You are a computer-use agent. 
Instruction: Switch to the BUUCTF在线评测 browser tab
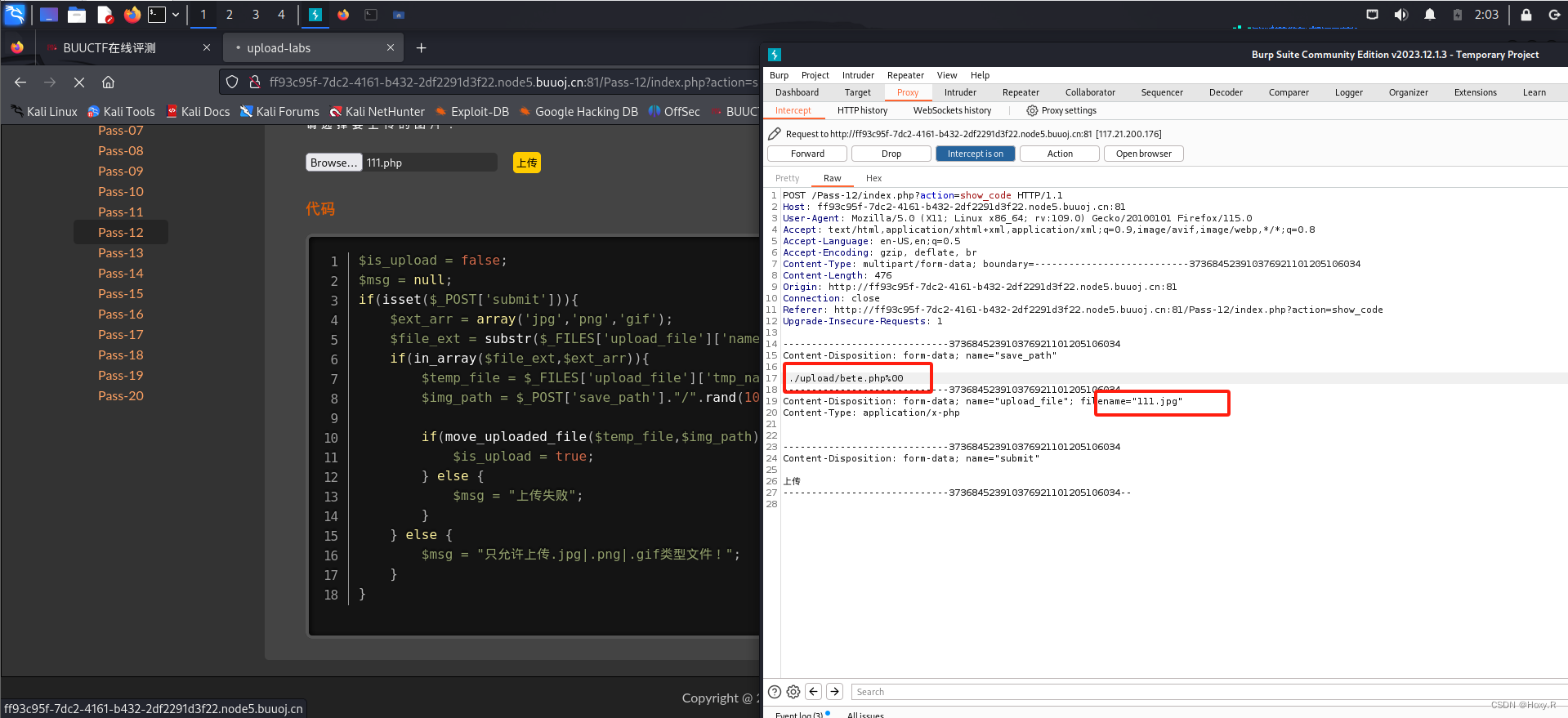tap(127, 48)
